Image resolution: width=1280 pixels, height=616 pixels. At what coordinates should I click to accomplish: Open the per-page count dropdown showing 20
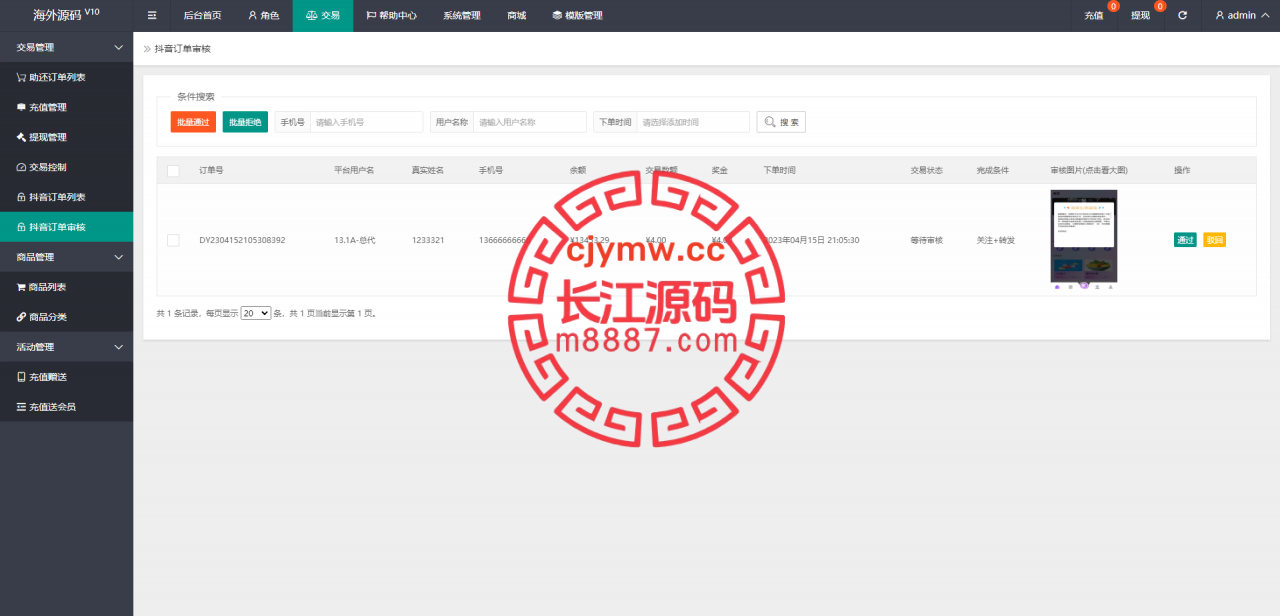coord(256,313)
